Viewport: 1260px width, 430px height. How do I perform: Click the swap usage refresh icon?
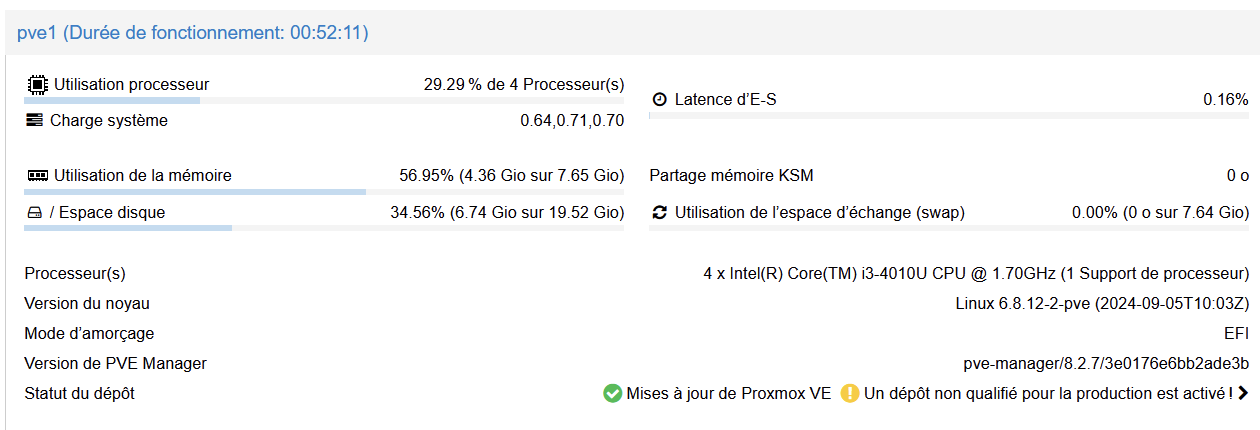pos(659,213)
